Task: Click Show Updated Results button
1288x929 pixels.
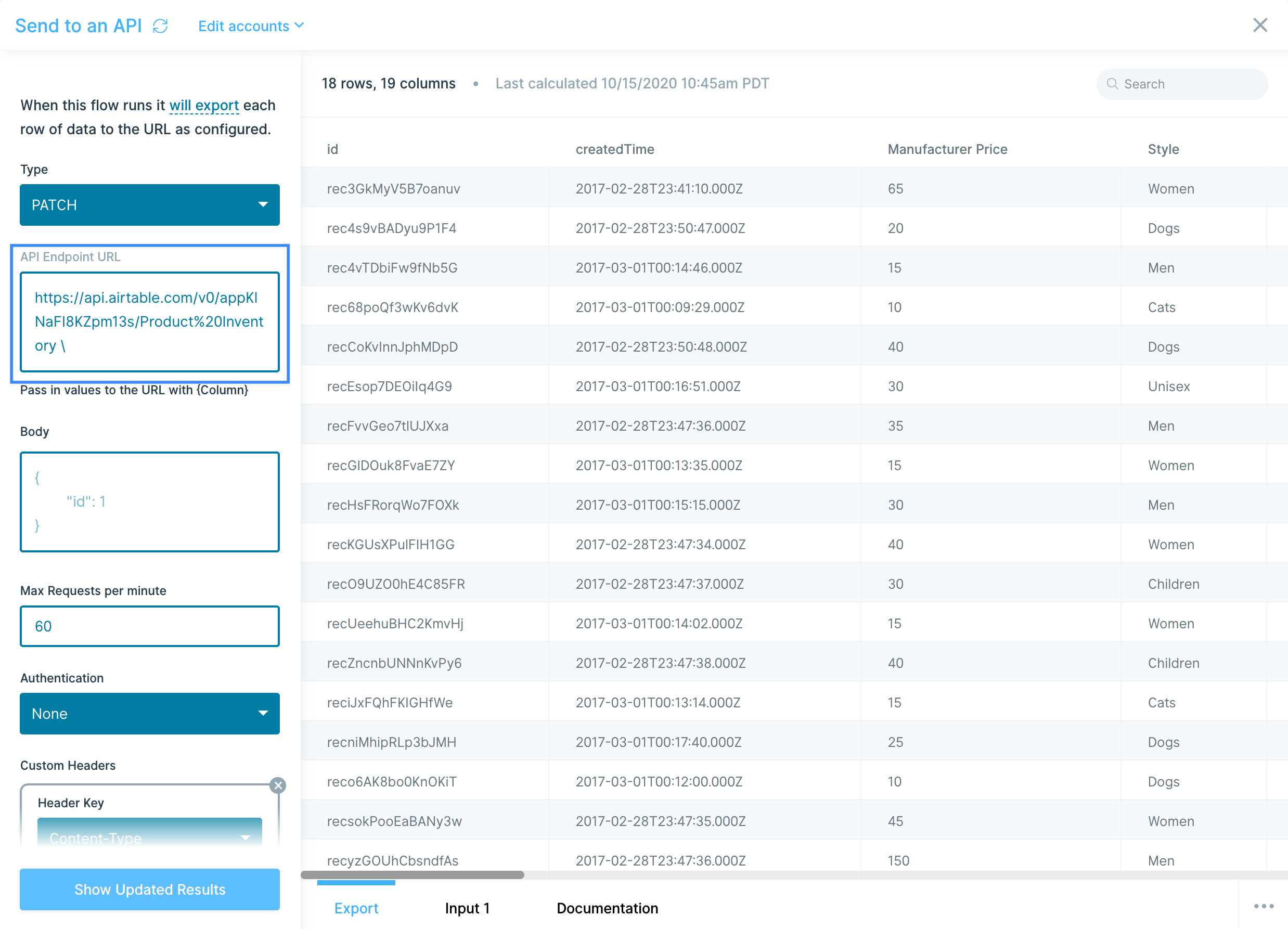Action: [150, 889]
